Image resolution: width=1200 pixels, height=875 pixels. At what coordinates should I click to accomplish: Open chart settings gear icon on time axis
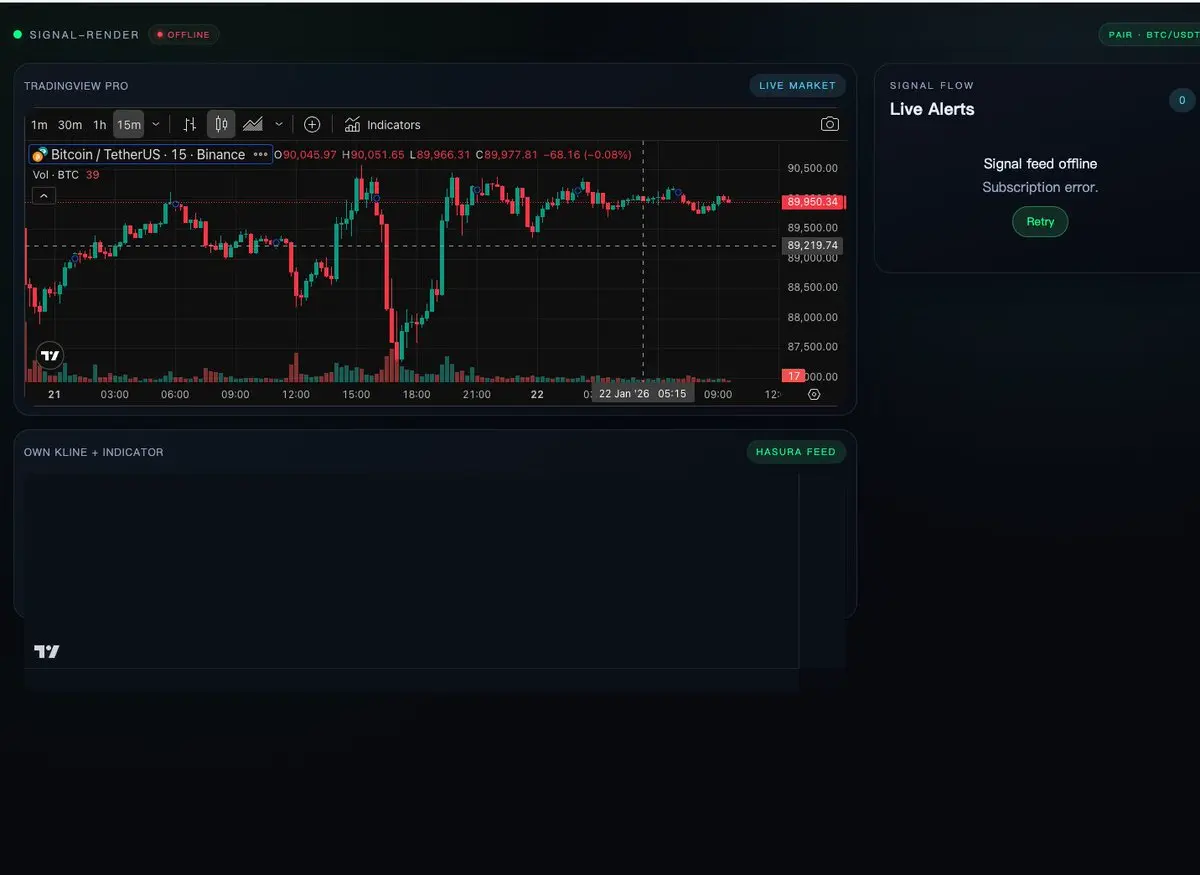coord(814,395)
